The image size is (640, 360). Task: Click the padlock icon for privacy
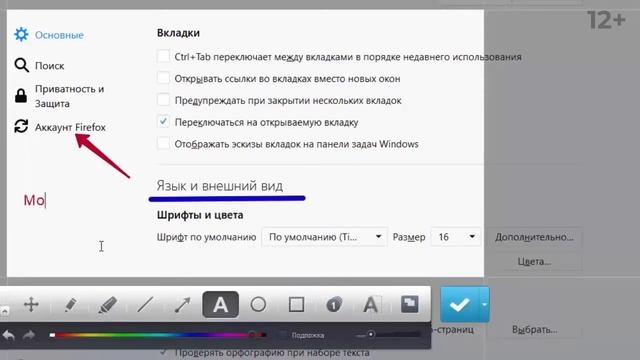coord(21,96)
